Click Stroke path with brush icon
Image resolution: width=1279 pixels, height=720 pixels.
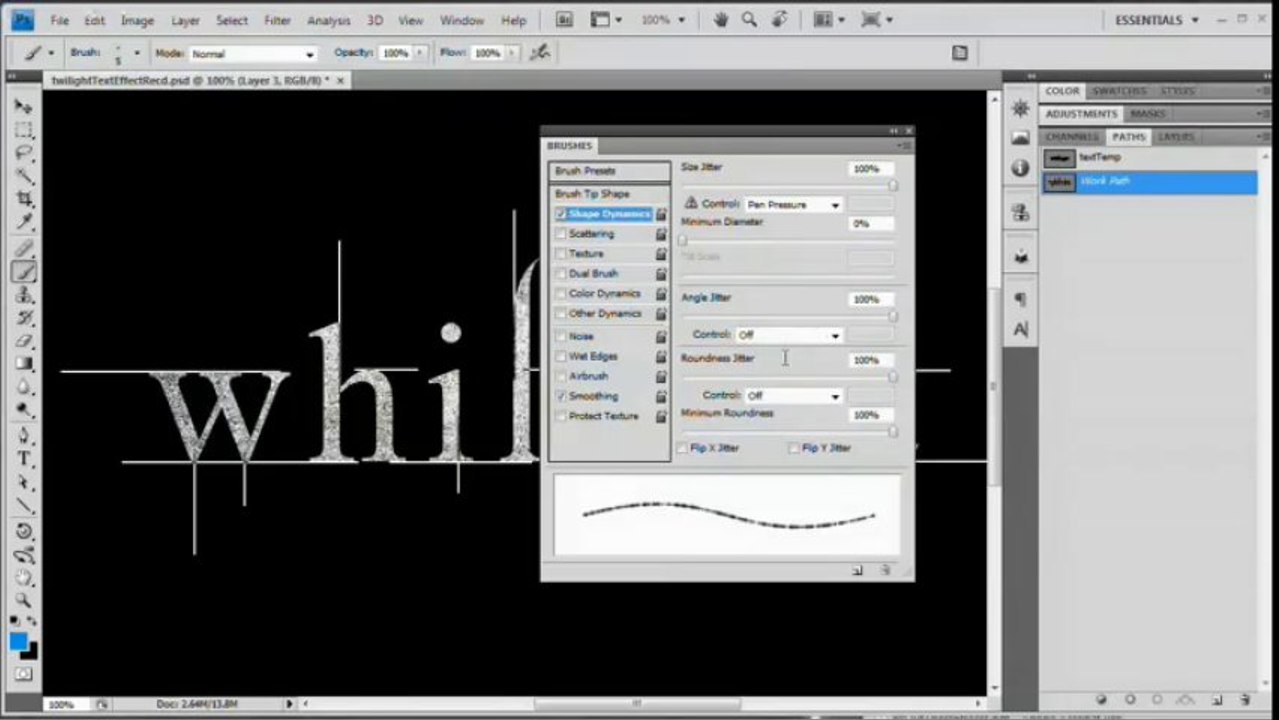coord(1130,700)
